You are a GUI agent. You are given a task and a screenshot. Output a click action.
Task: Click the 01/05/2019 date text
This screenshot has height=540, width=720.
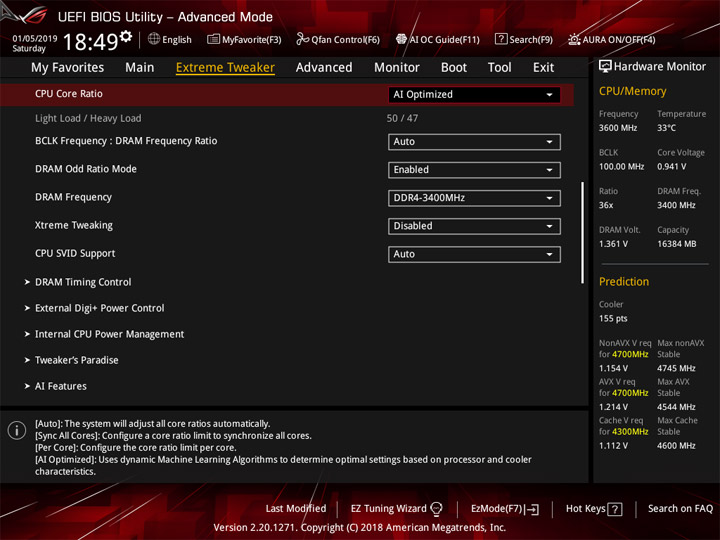35,39
